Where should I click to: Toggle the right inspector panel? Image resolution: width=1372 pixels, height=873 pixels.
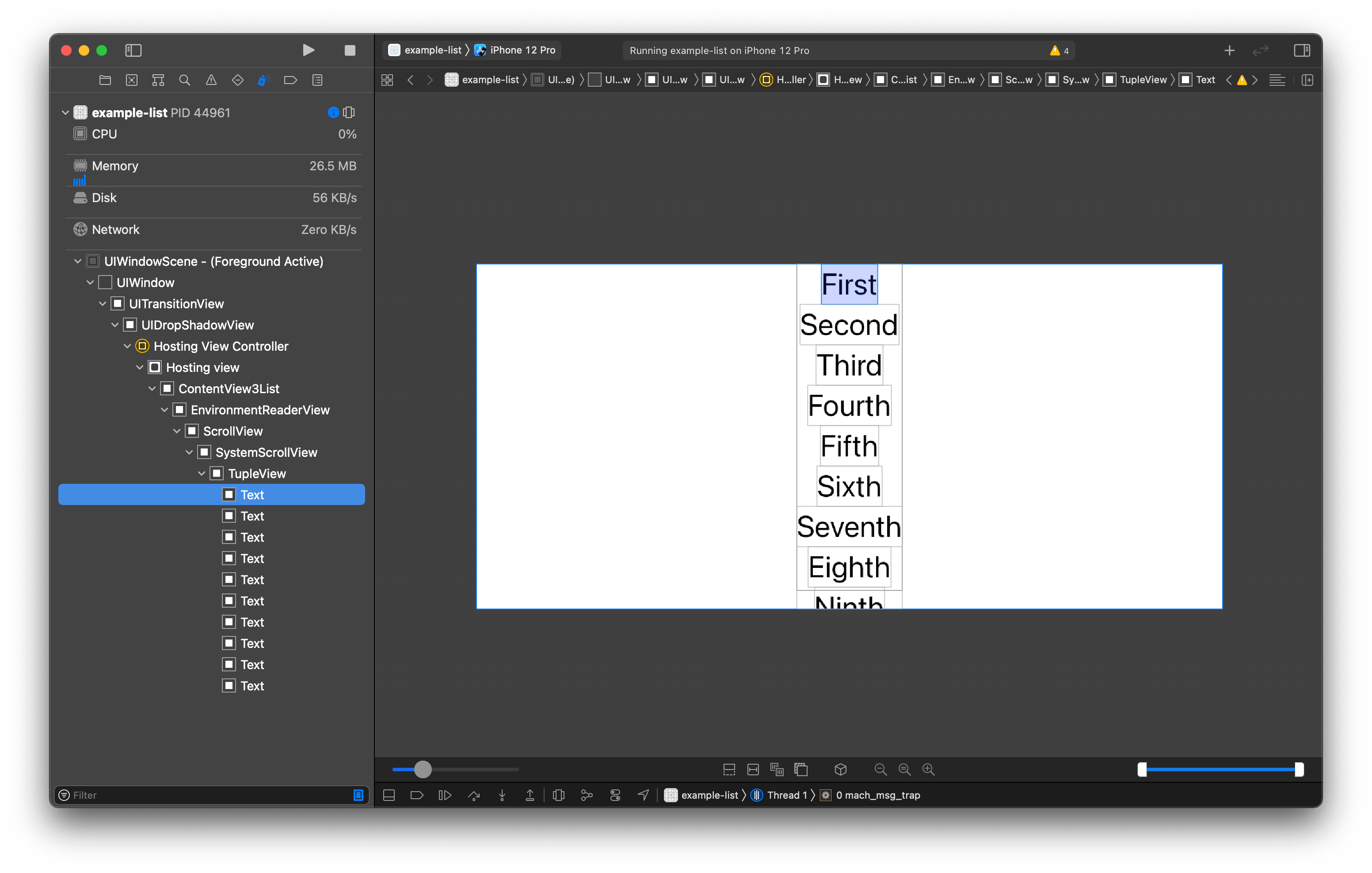[x=1302, y=50]
